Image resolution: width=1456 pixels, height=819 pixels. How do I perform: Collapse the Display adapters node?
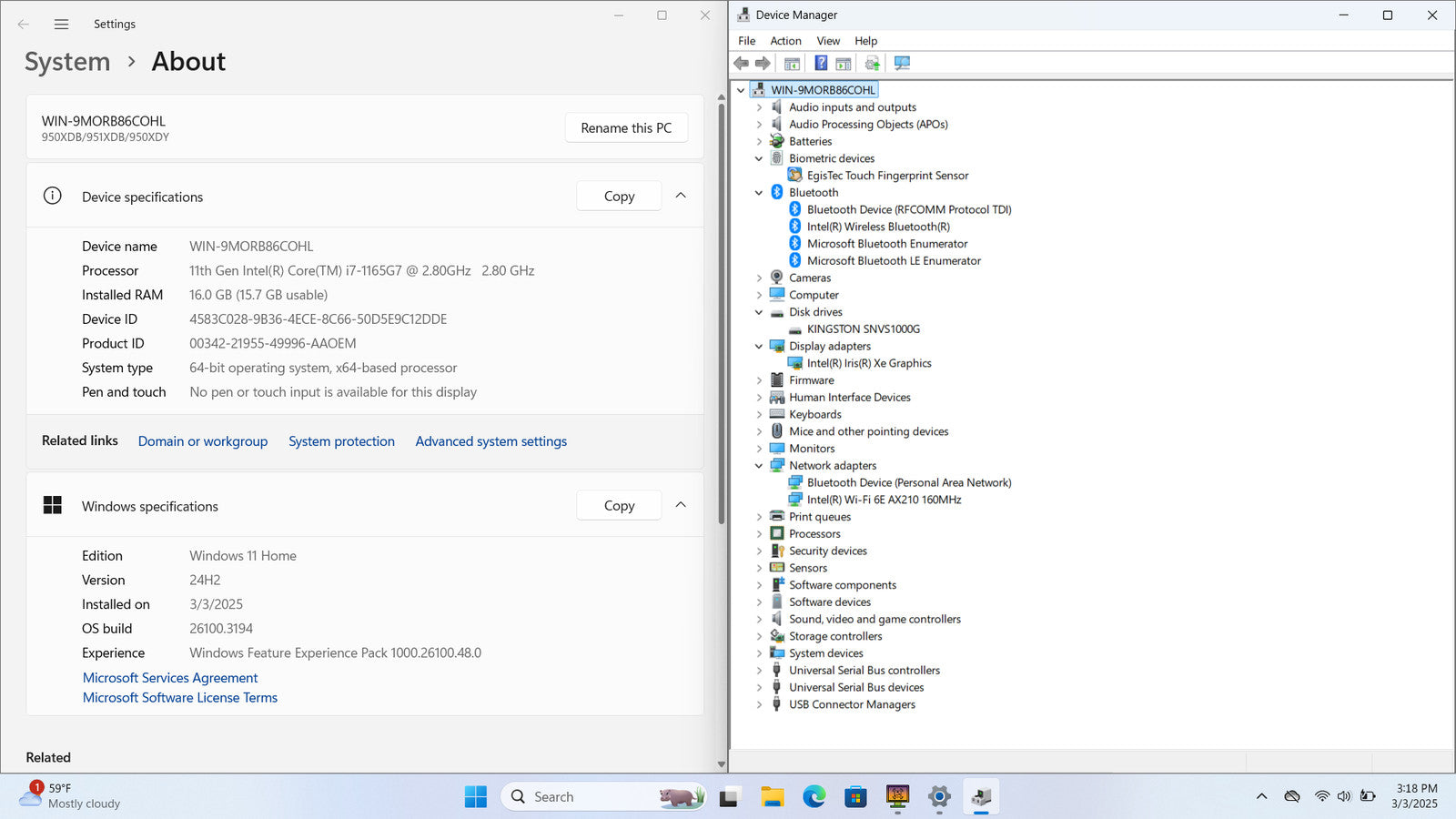[x=759, y=347]
